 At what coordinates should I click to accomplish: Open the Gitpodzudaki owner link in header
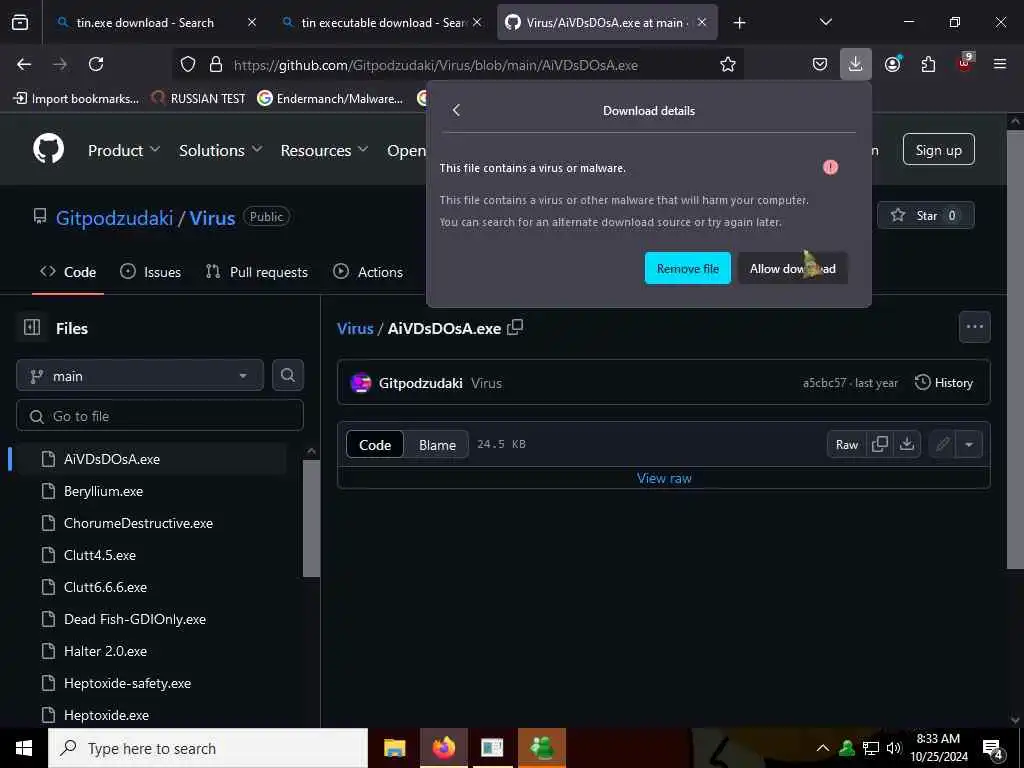(114, 217)
